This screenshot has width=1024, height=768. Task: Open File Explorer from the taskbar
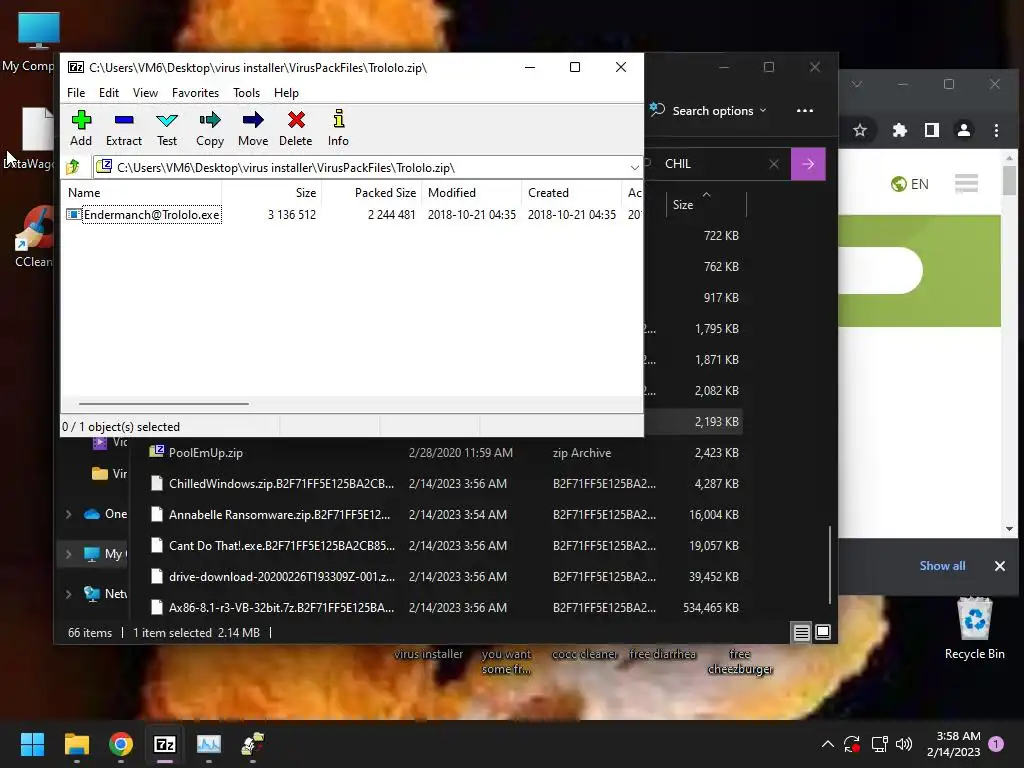coord(76,744)
